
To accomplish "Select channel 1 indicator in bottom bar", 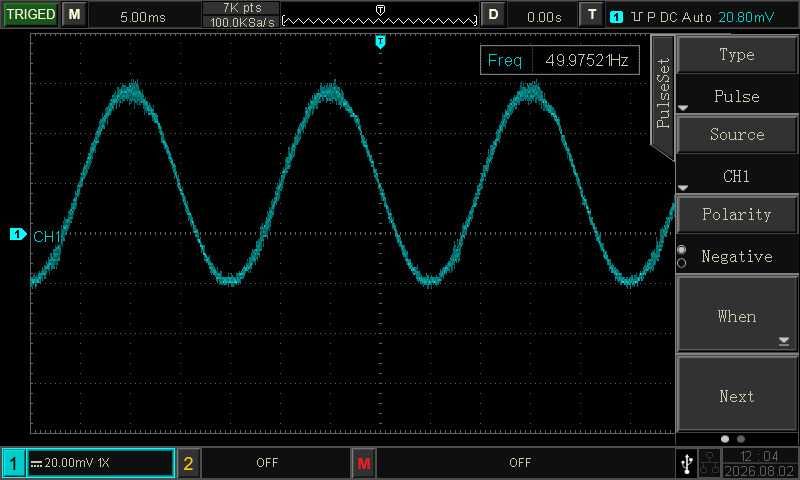I will tap(13, 463).
